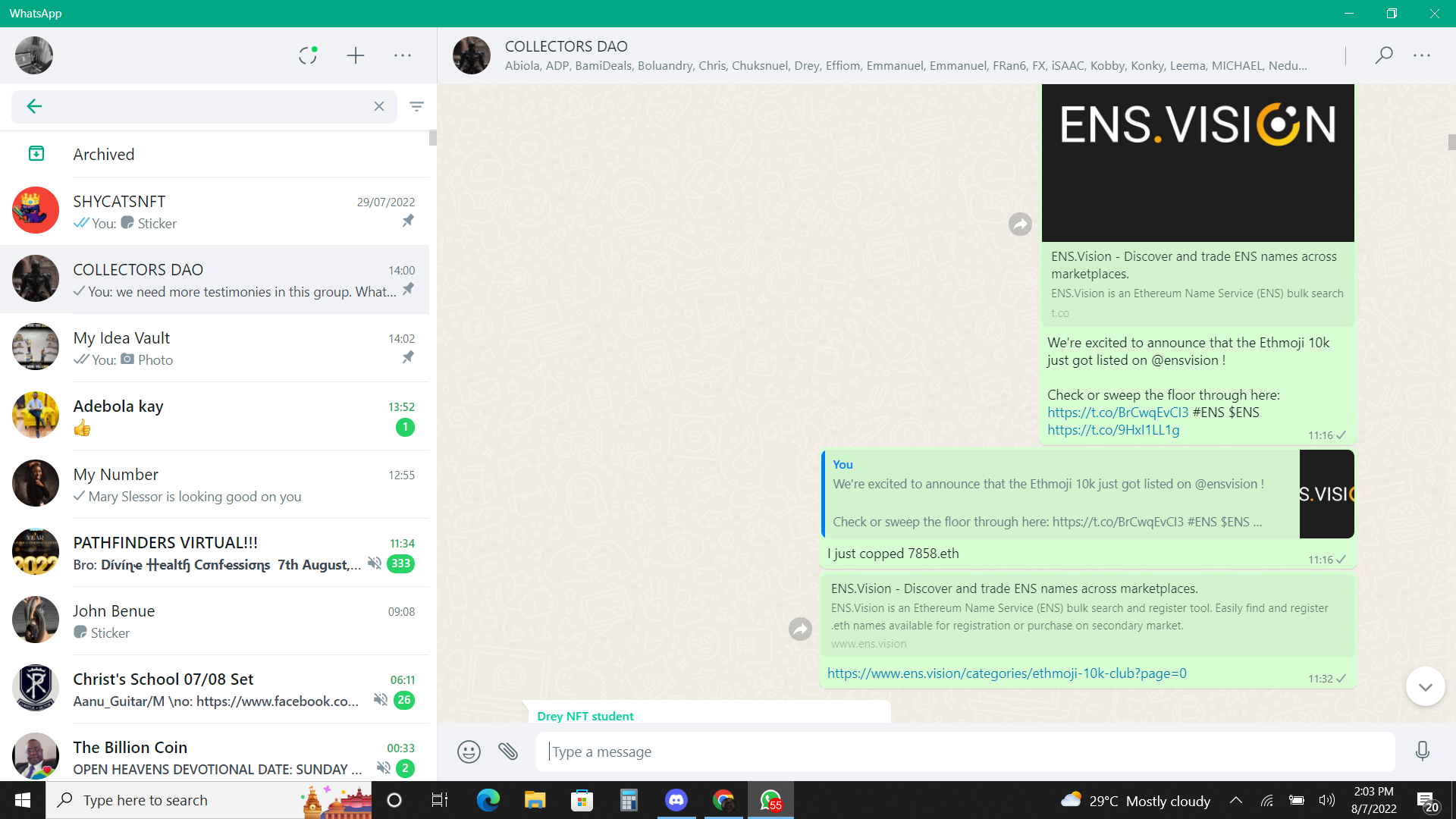The image size is (1456, 819).
Task: Click the conversation scrollbar thumb
Action: 1451,142
